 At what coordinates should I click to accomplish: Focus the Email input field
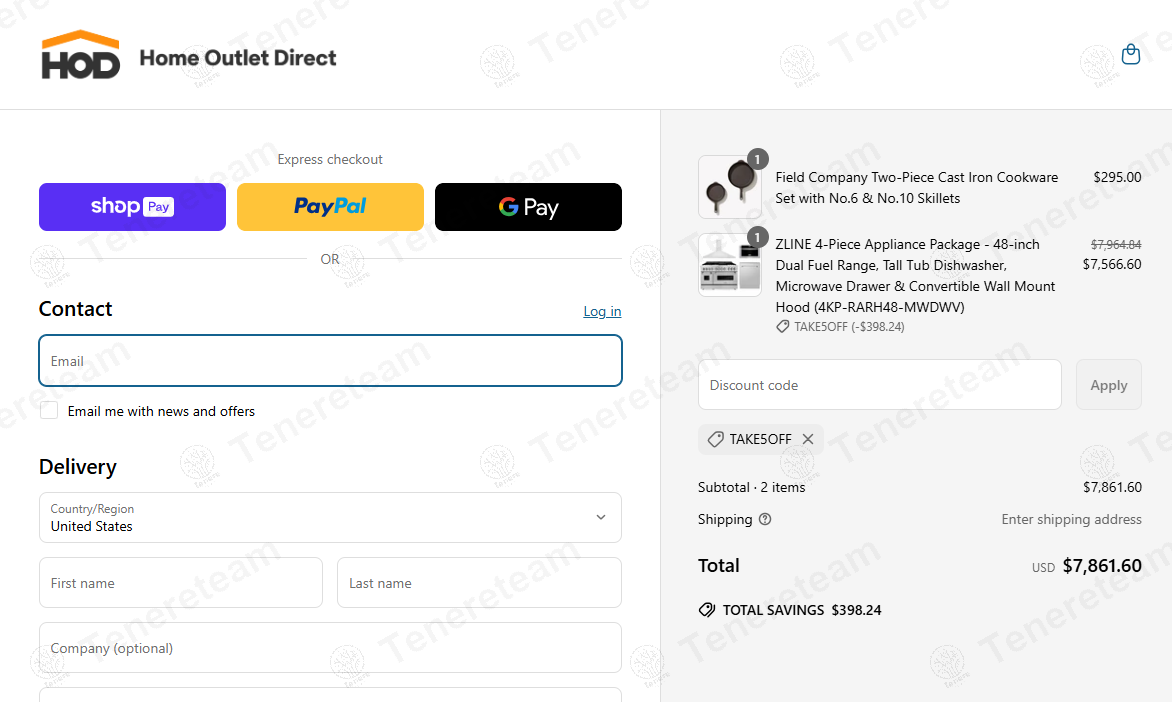(330, 361)
